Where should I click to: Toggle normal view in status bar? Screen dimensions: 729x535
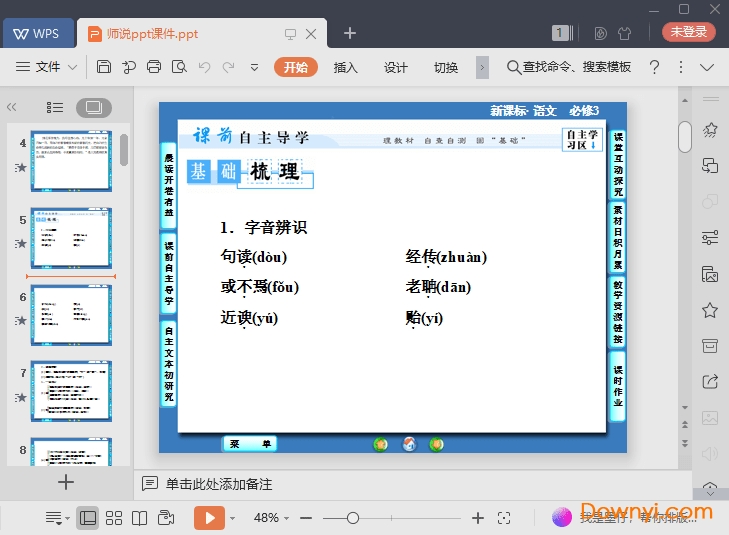pyautogui.click(x=88, y=518)
